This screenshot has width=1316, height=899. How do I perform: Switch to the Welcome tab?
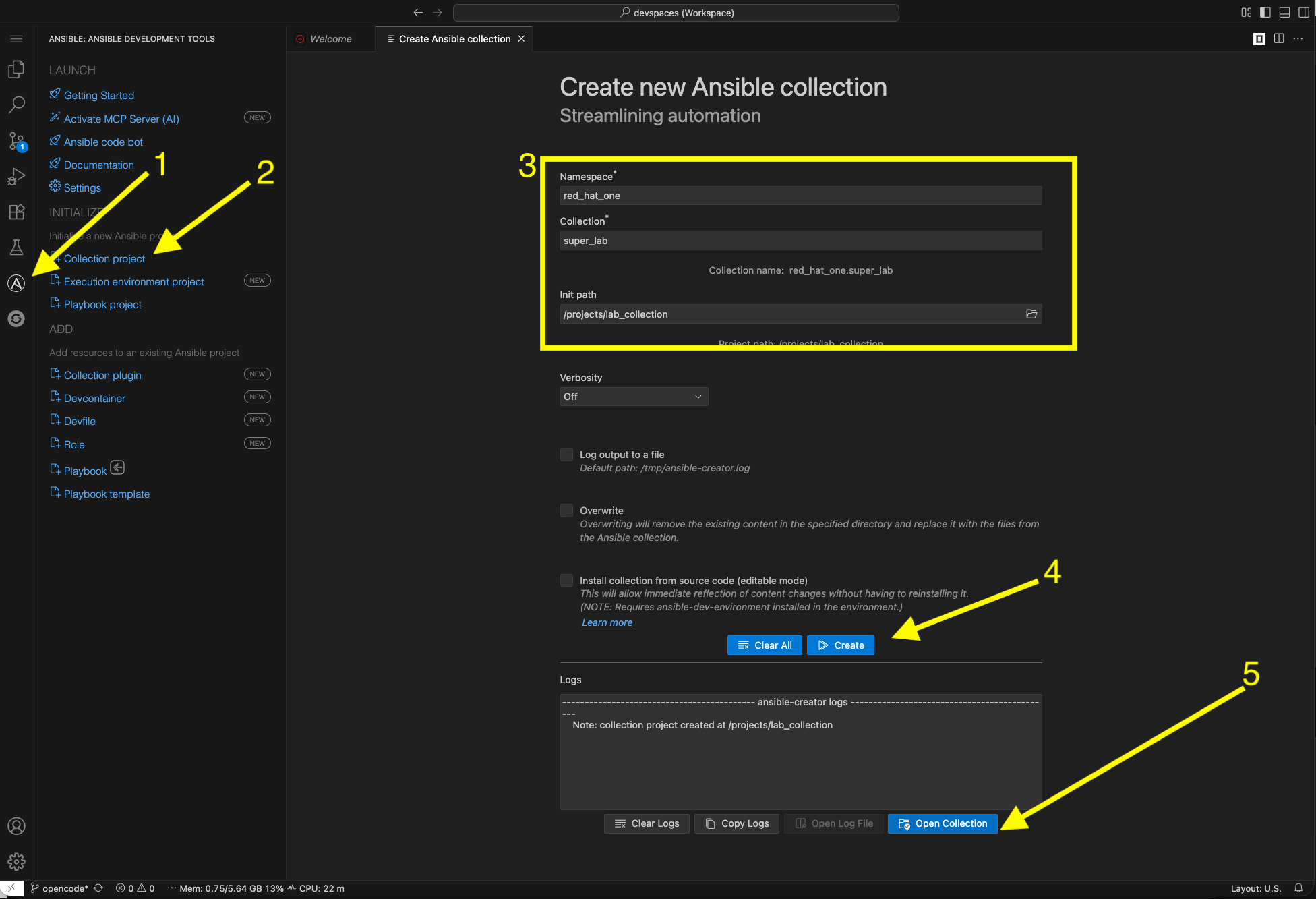click(x=330, y=38)
